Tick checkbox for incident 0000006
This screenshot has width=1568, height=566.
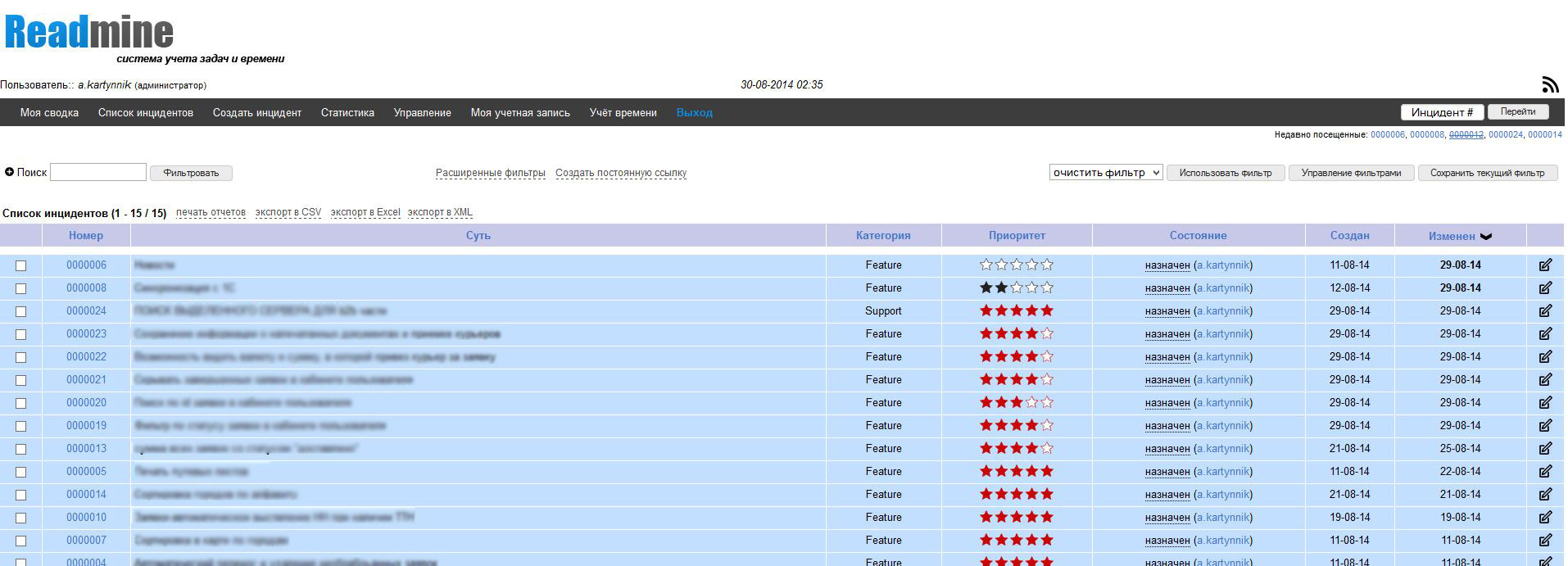21,266
